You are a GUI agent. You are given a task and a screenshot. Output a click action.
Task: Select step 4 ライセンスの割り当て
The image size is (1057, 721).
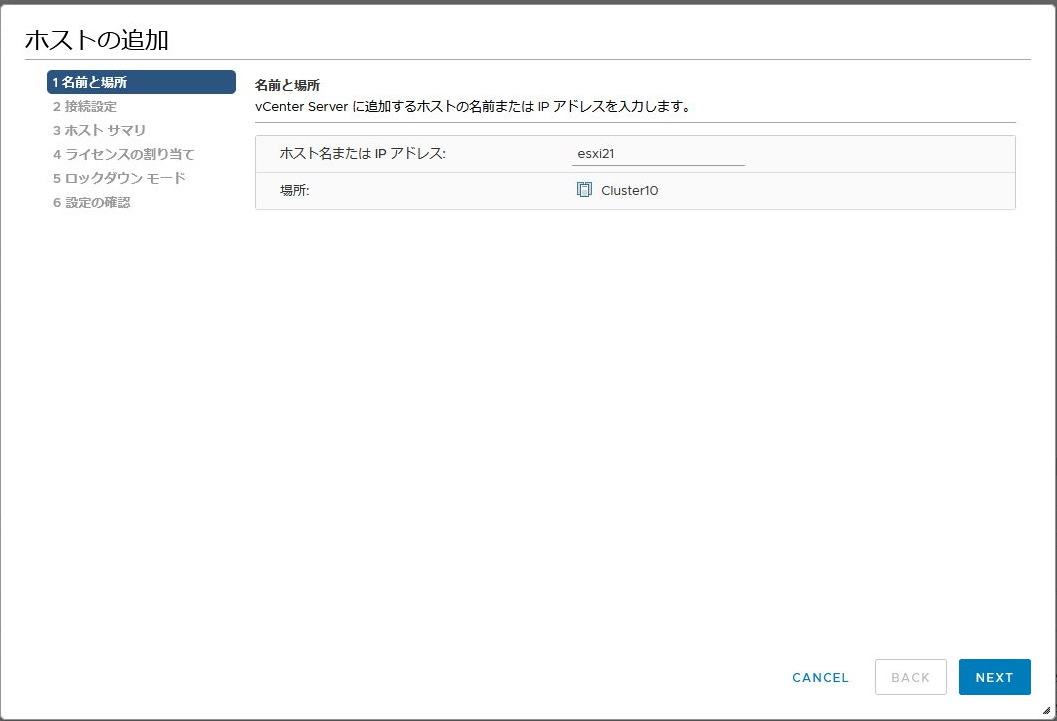pyautogui.click(x=123, y=154)
